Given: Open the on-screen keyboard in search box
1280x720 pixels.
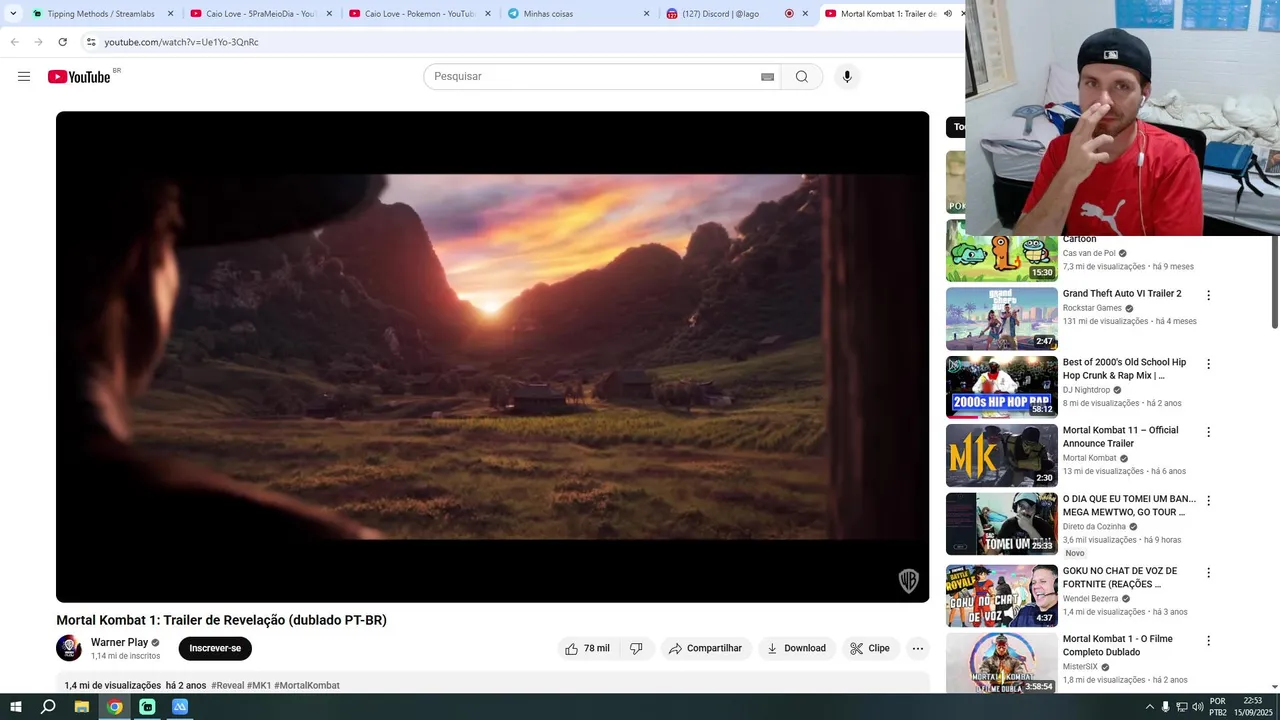Looking at the screenshot, I should (767, 77).
